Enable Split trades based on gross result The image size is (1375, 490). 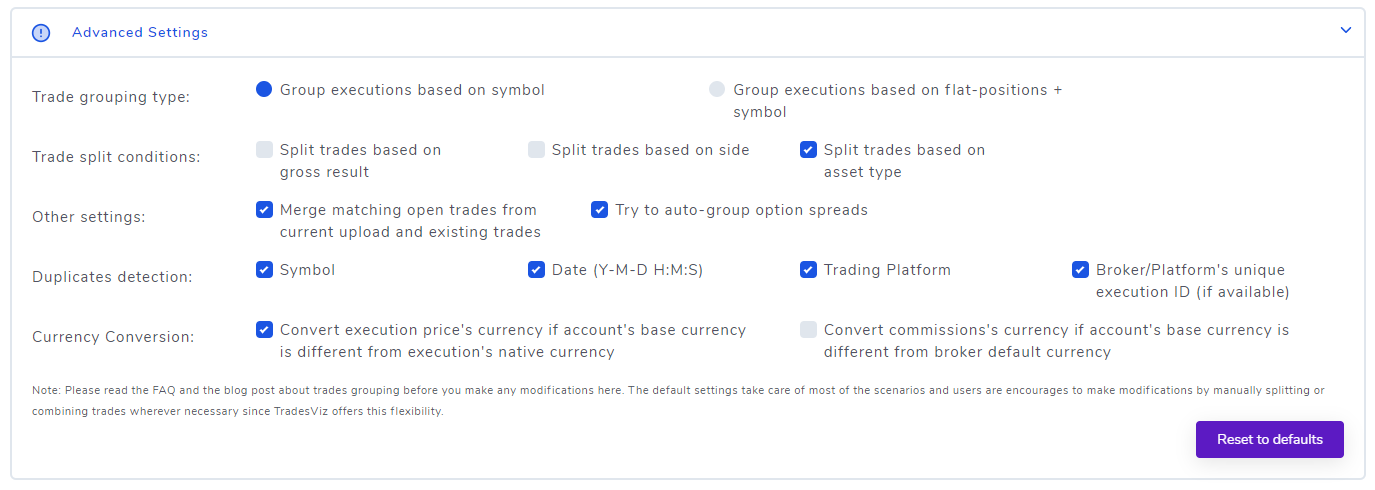[x=264, y=150]
